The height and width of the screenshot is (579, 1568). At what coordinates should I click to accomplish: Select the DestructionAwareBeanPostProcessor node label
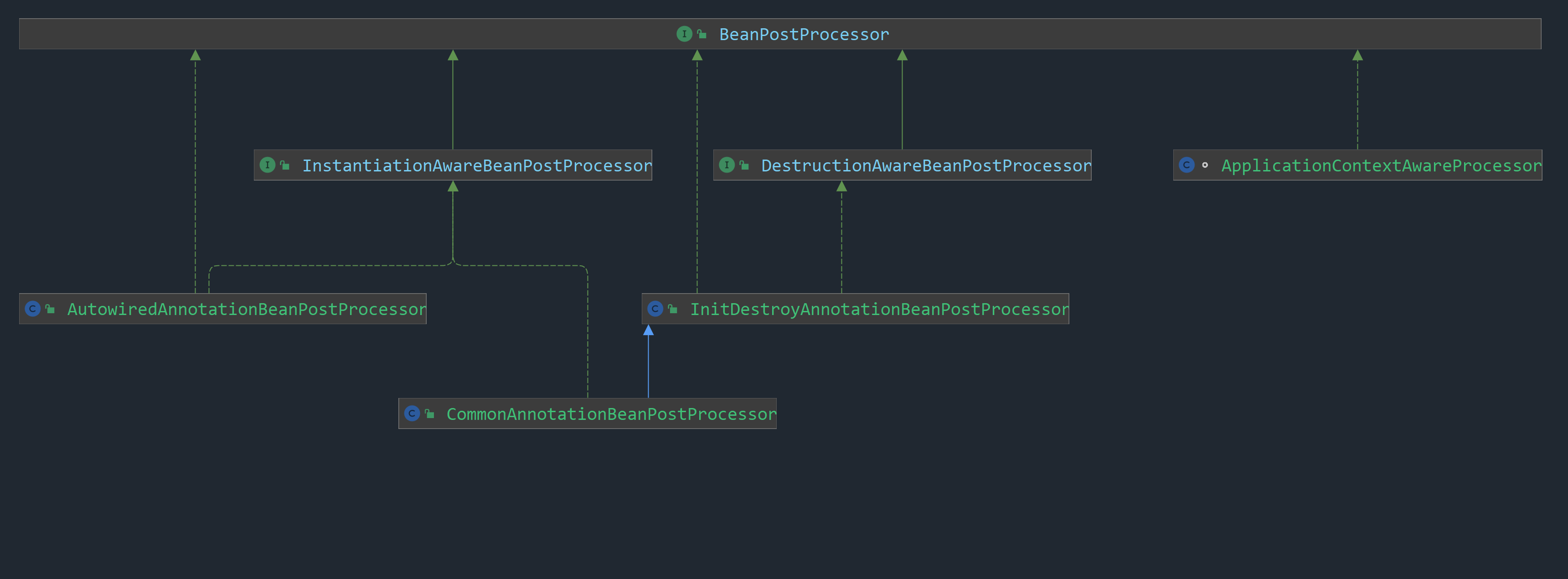925,165
